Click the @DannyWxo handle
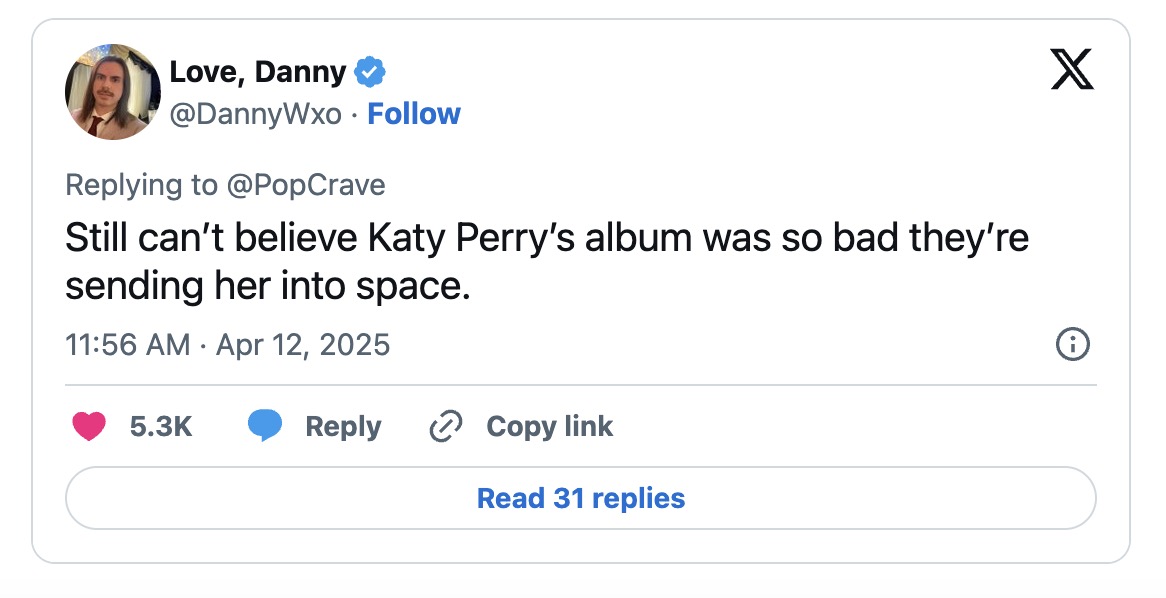 [255, 114]
